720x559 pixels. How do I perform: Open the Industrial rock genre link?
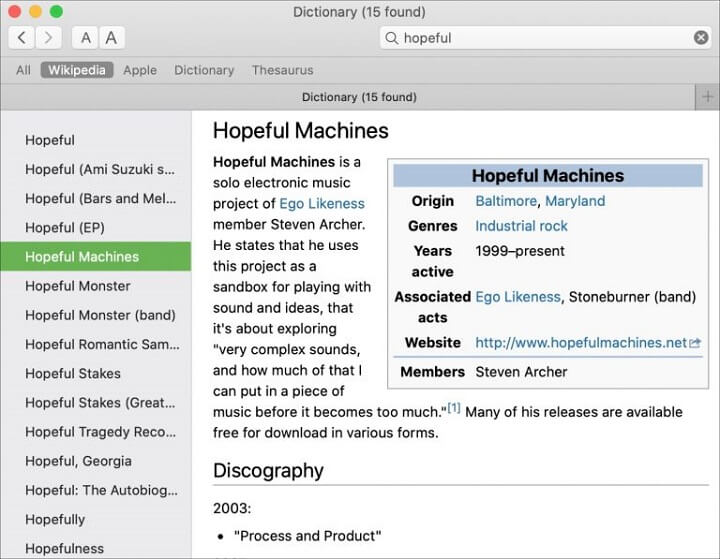pos(521,226)
